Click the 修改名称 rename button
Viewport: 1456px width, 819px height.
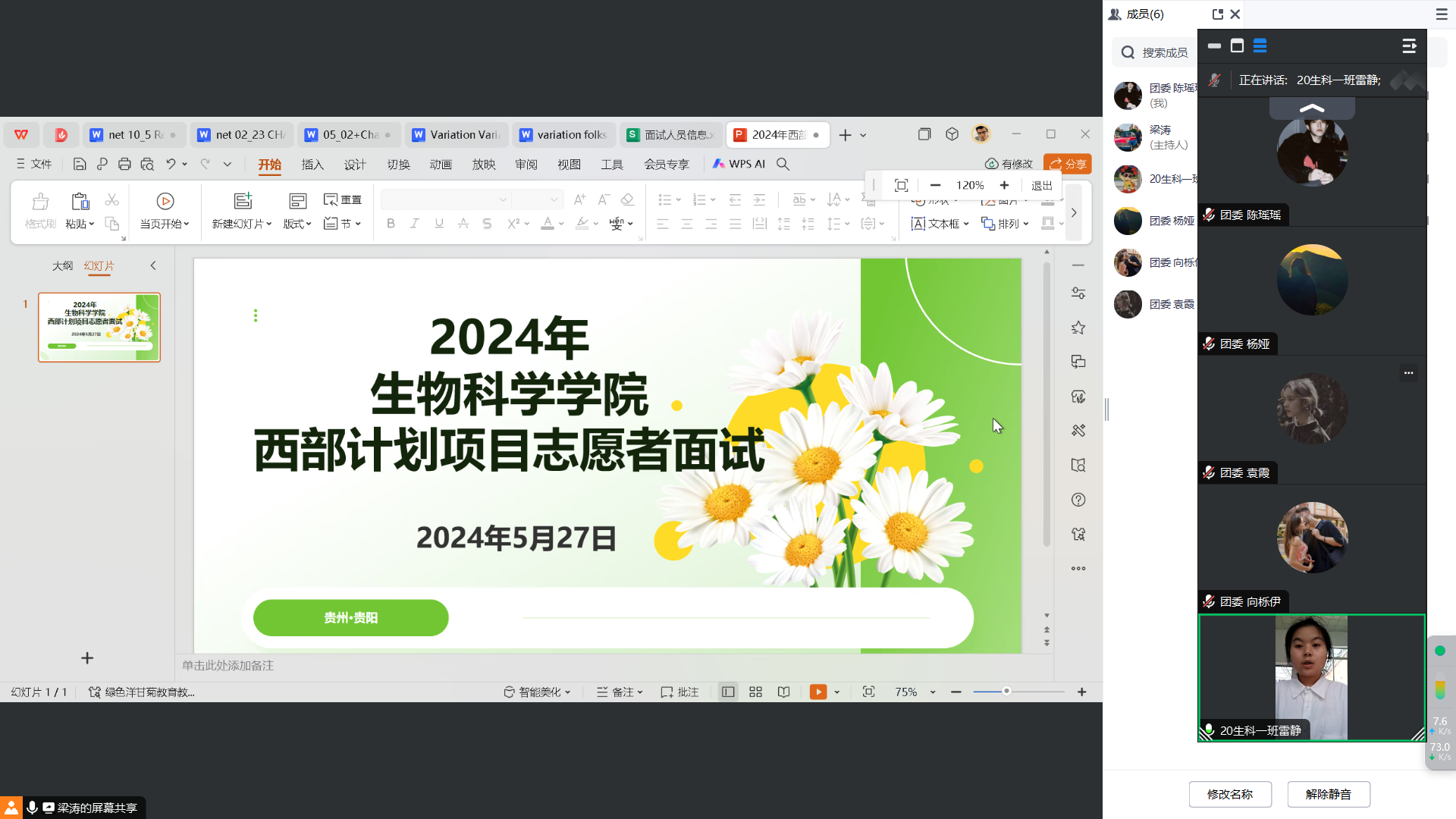point(1230,794)
